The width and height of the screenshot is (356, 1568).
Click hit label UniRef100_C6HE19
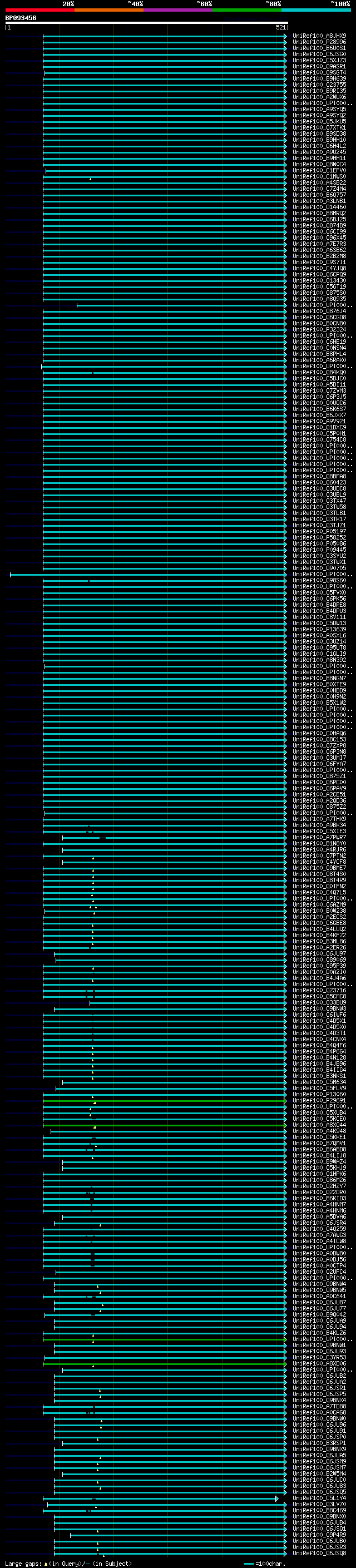319,342
